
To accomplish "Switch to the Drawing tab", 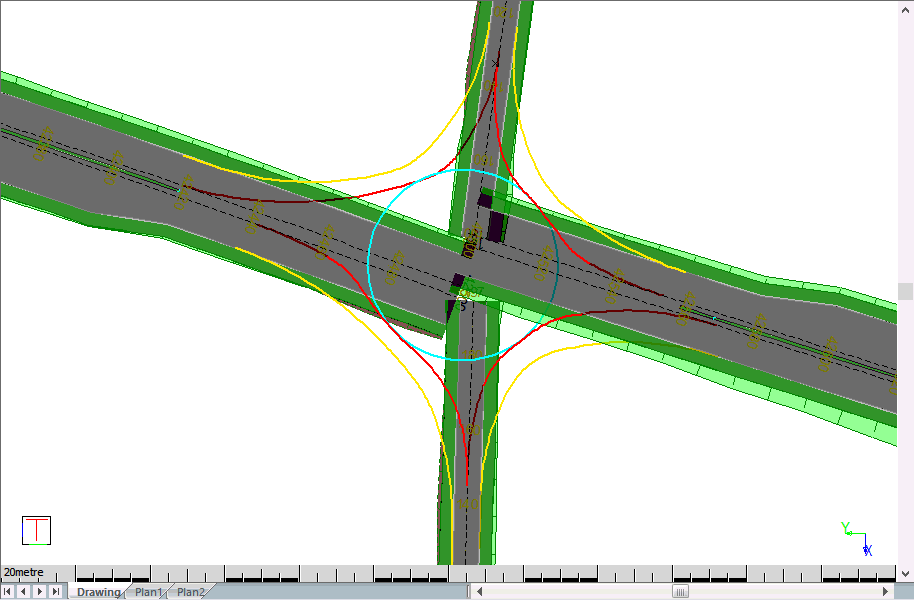I will [98, 592].
